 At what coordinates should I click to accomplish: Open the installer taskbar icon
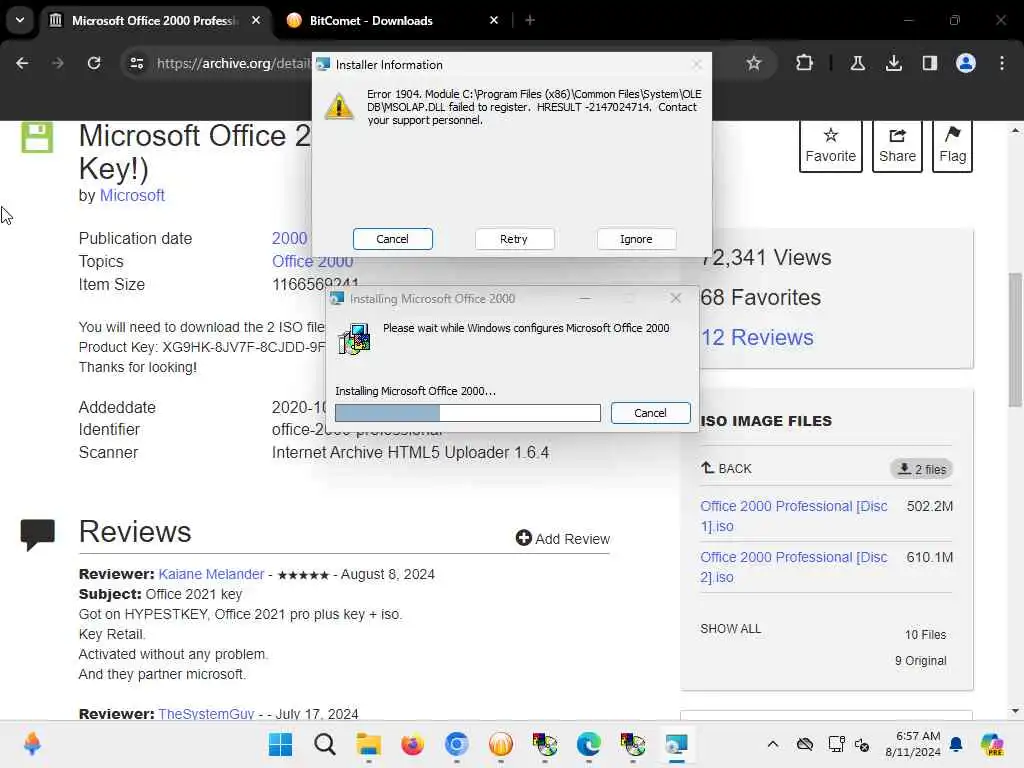click(x=676, y=744)
